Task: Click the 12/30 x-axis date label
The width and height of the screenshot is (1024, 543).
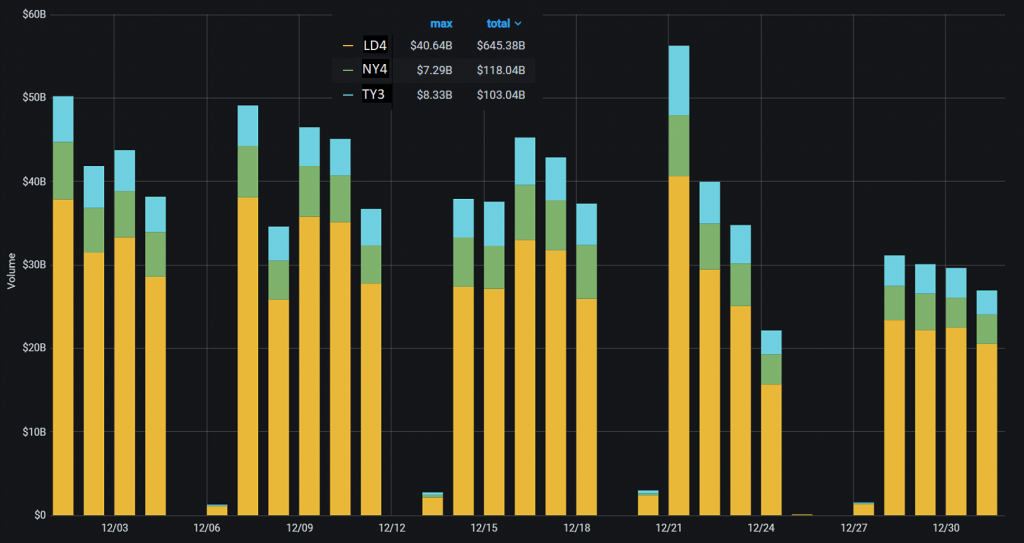Action: [946, 528]
